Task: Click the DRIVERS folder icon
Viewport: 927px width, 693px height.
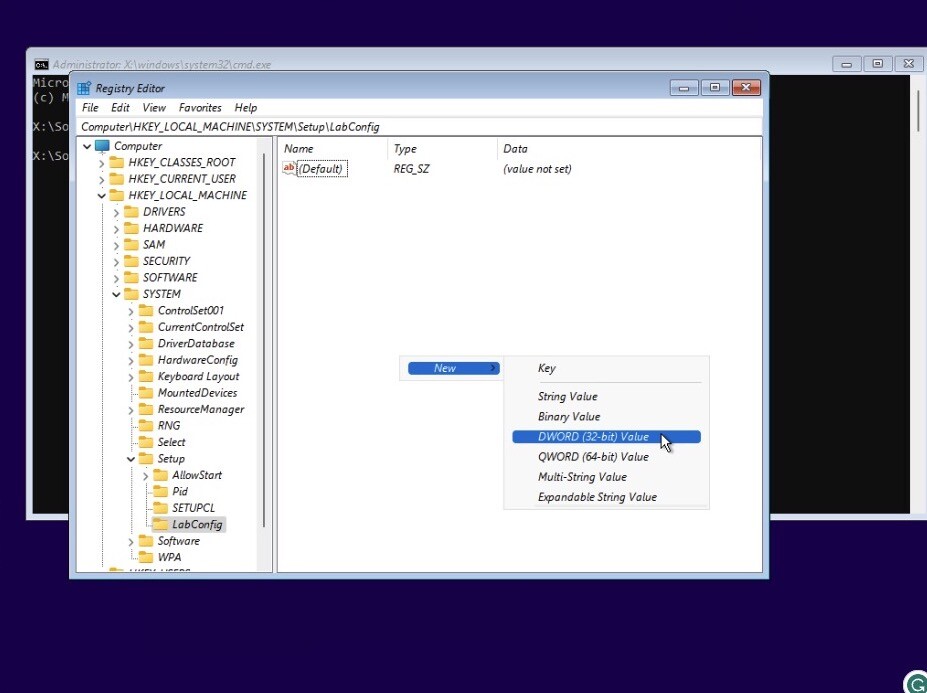Action: coord(131,212)
